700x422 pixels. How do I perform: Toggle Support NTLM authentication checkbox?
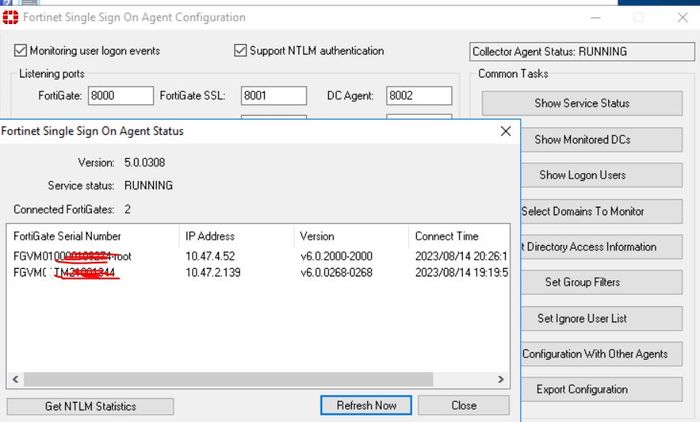240,50
